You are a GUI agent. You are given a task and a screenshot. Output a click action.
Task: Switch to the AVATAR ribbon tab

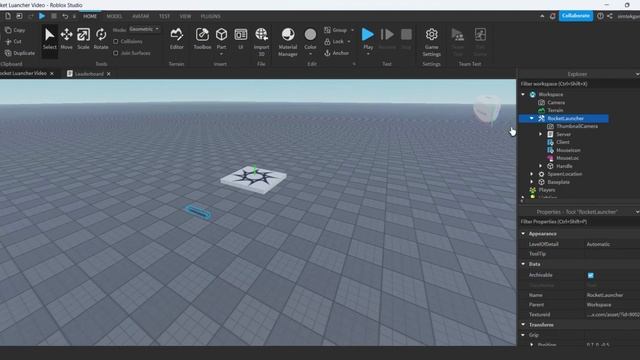click(x=140, y=16)
